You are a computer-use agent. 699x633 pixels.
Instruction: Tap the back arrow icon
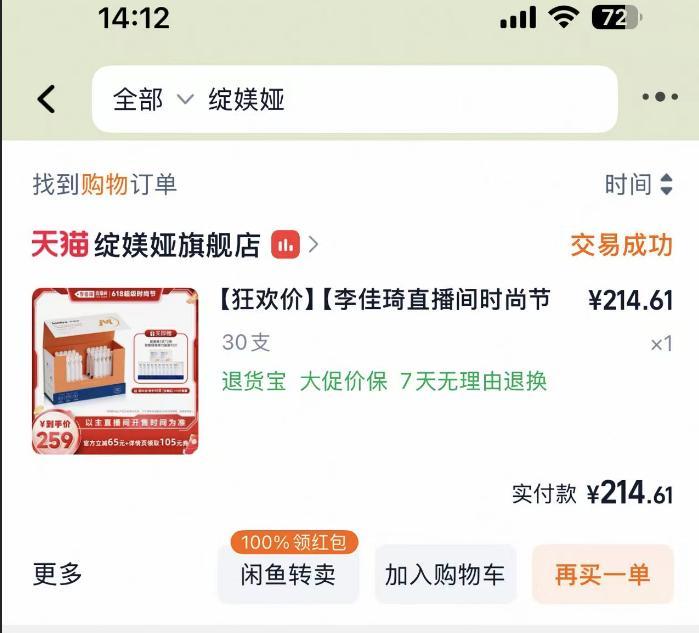coord(46,99)
